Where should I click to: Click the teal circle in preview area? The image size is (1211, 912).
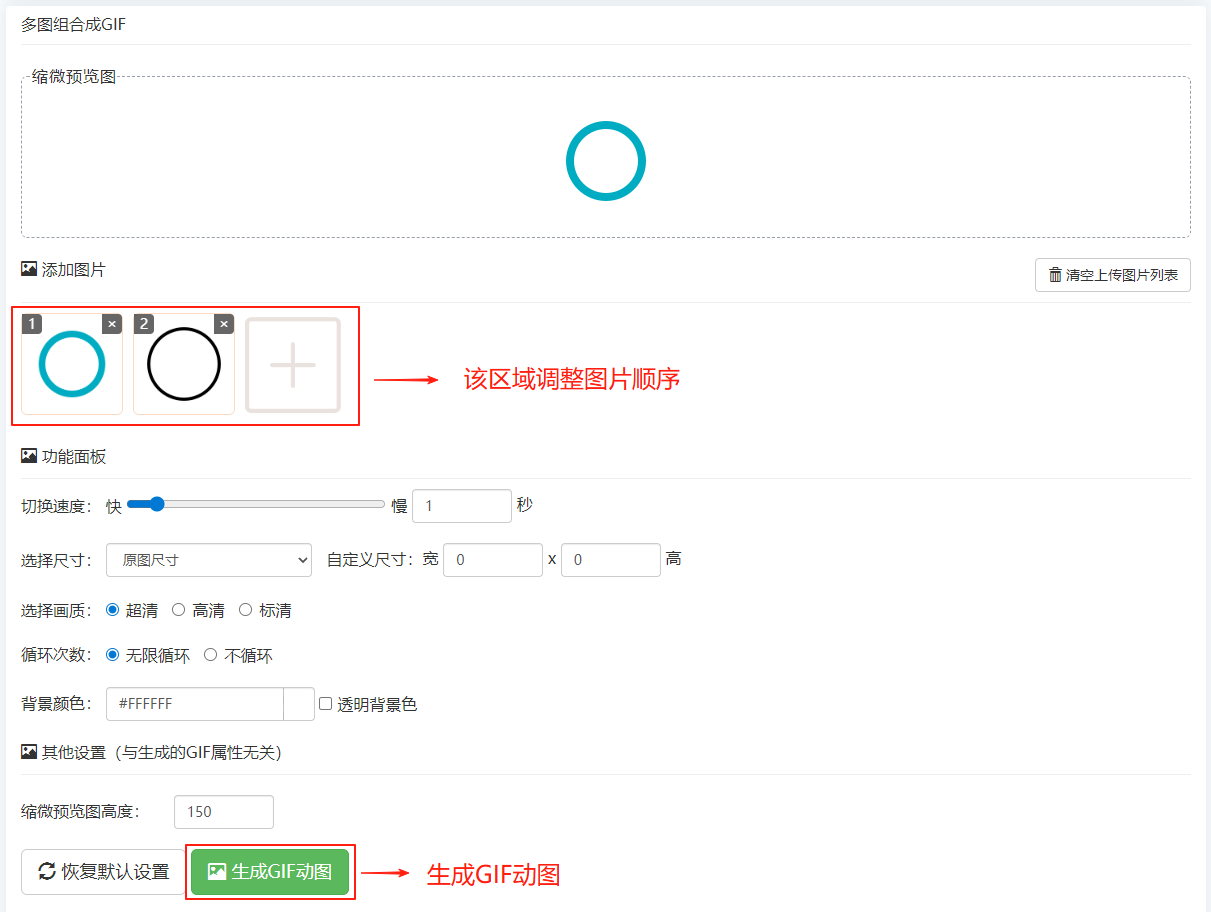(x=606, y=161)
